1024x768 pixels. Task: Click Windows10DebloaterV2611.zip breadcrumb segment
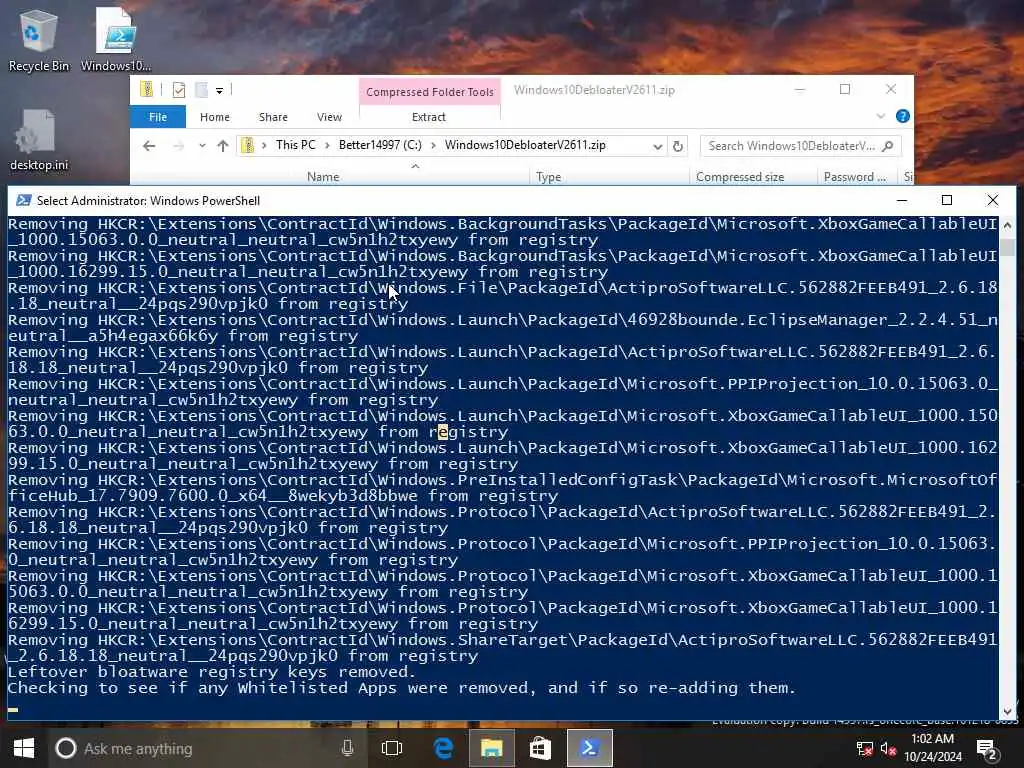525,145
